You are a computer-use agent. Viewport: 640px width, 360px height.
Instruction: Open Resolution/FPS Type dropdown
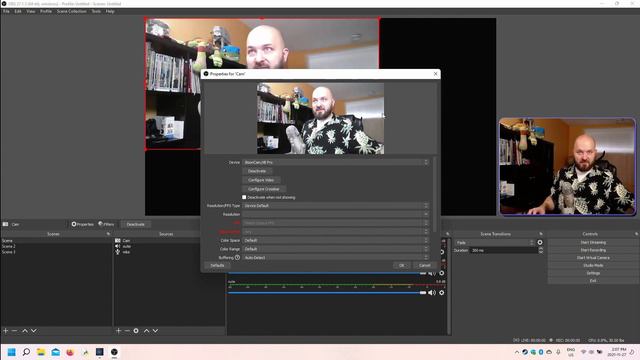pos(336,206)
